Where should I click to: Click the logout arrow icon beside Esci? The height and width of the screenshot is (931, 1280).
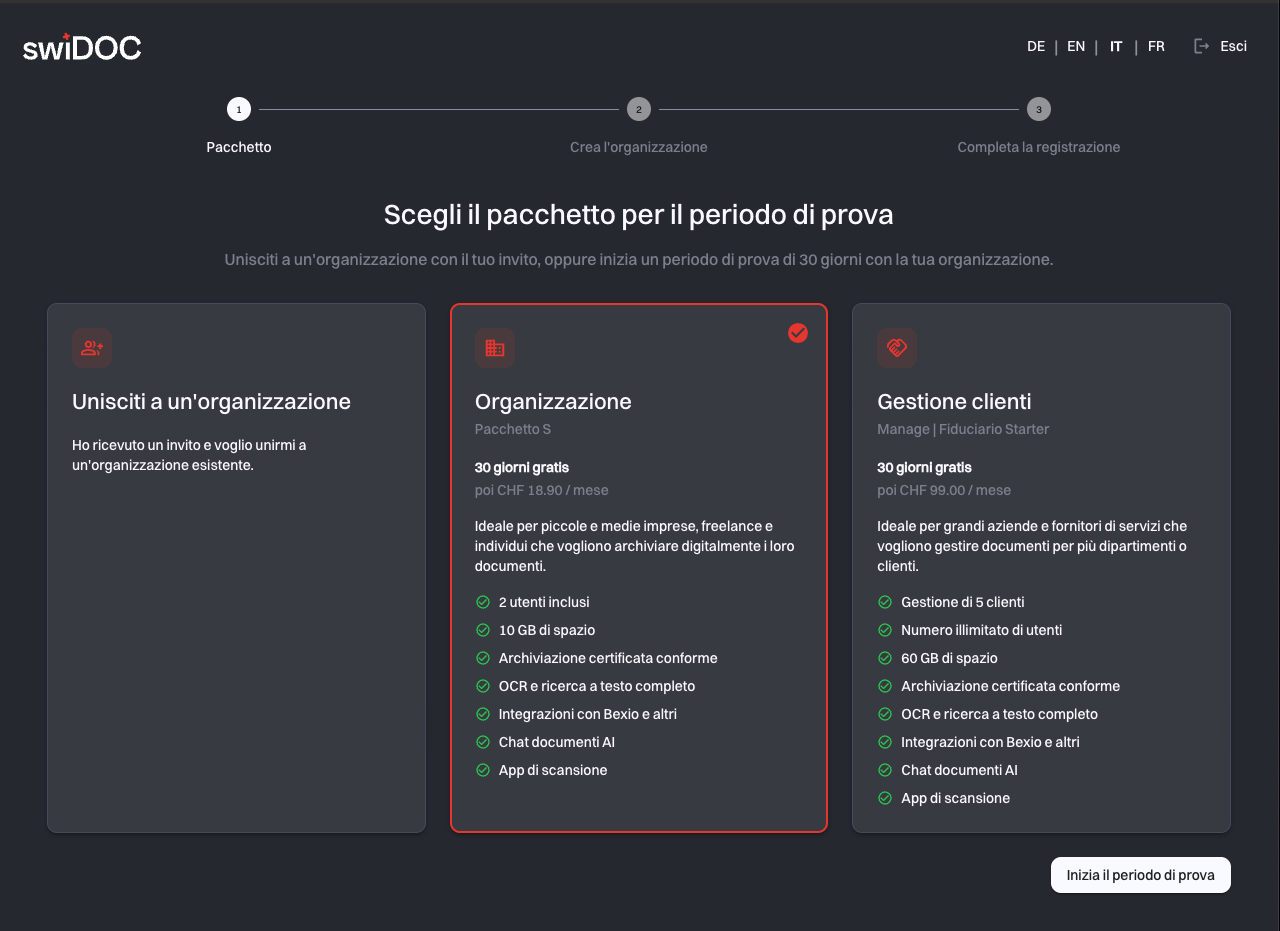(x=1202, y=46)
